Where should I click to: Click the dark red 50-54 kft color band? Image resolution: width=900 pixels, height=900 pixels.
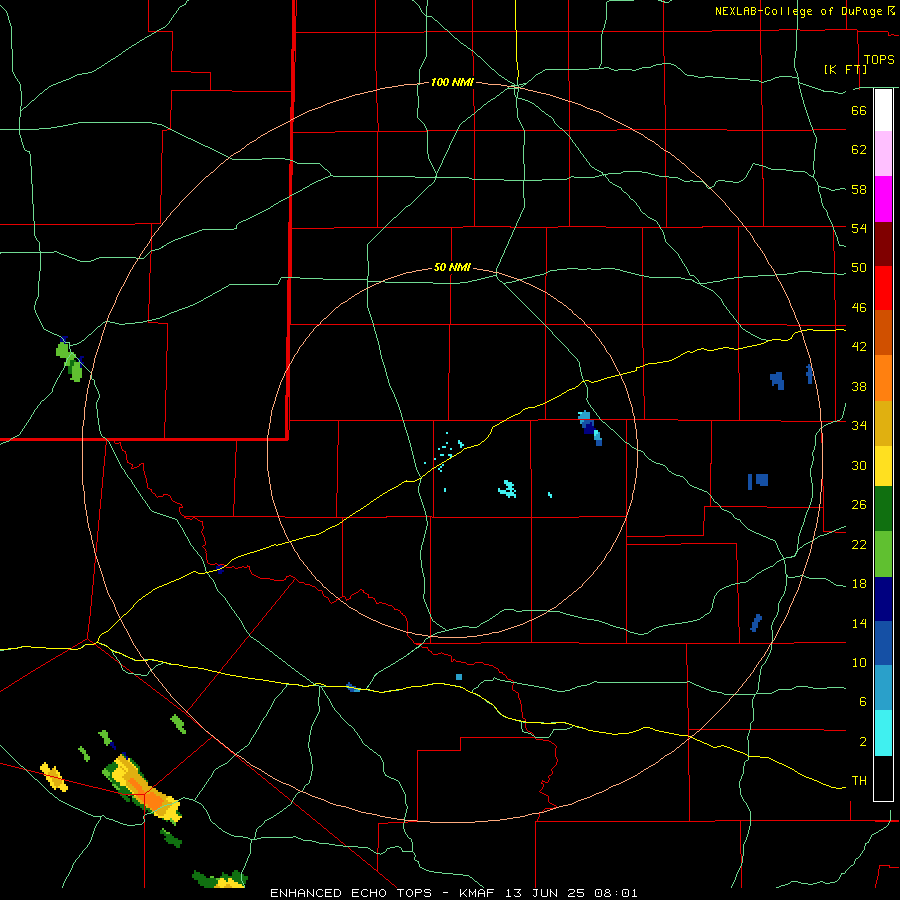(x=883, y=244)
